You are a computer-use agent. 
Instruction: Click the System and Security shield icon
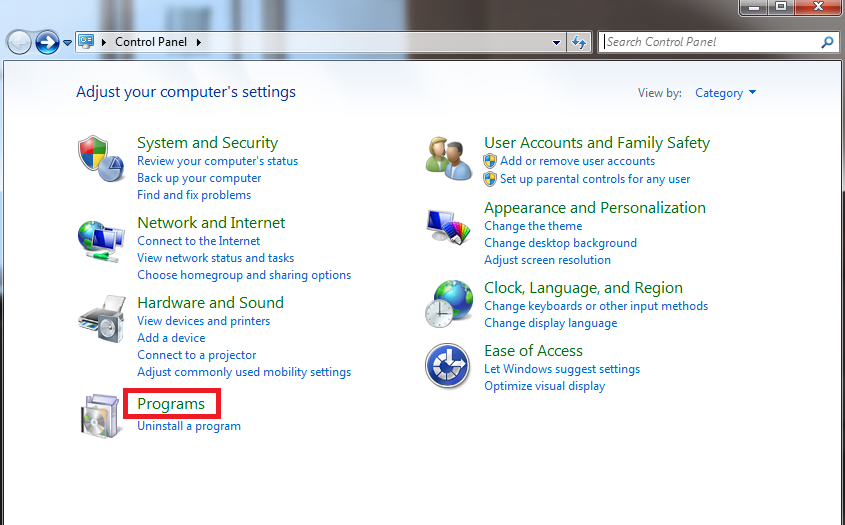point(101,158)
